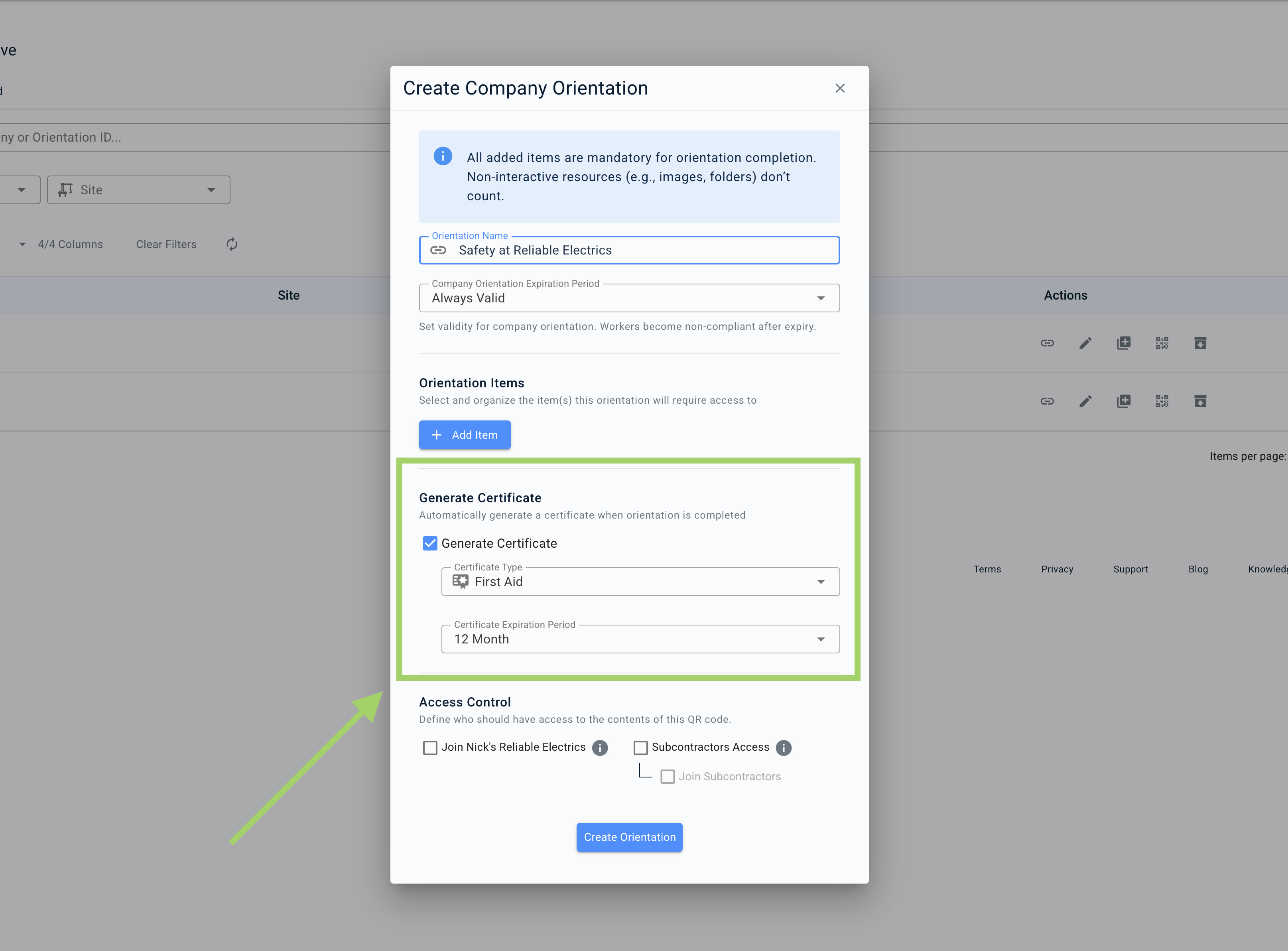Image resolution: width=1288 pixels, height=951 pixels.
Task: Click second row's duplicate icon
Action: [1123, 401]
